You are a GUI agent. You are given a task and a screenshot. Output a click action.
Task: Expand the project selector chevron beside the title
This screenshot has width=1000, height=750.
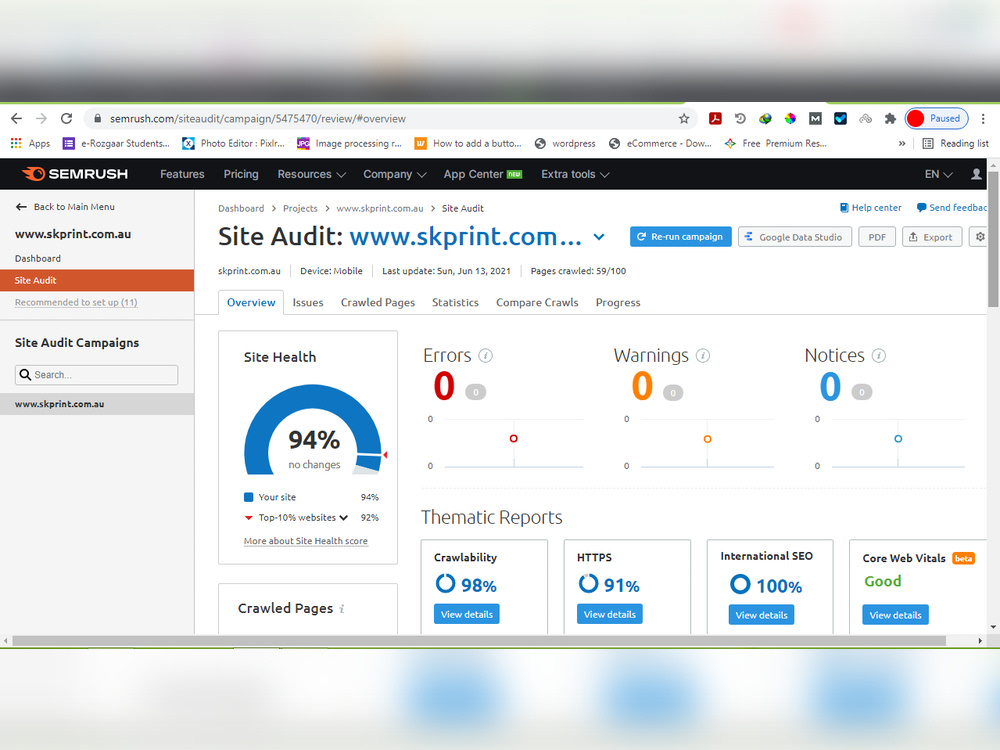point(599,237)
